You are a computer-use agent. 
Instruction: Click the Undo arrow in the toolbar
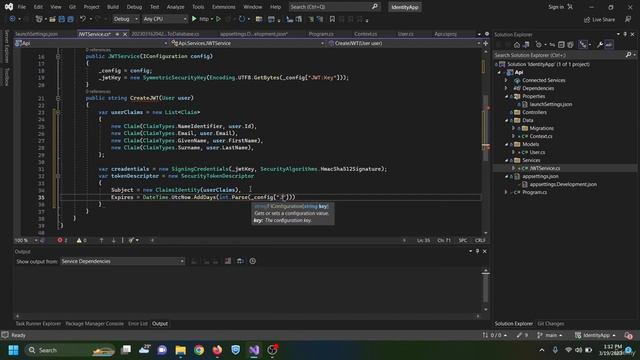83,19
